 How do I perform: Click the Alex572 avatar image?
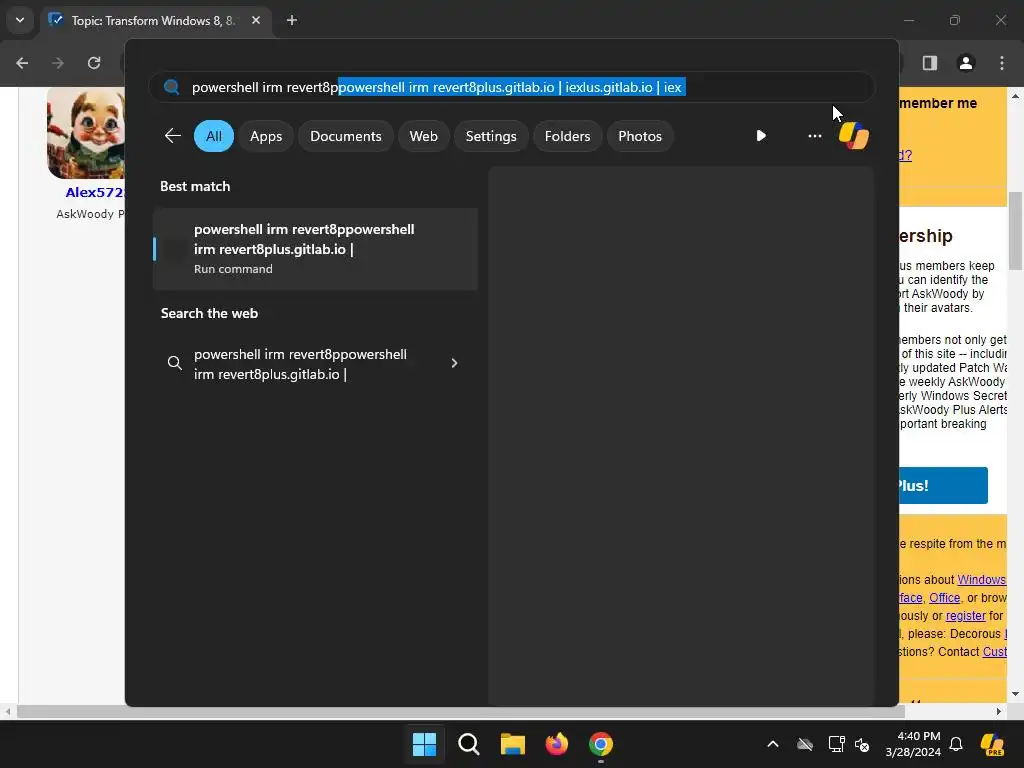[86, 133]
